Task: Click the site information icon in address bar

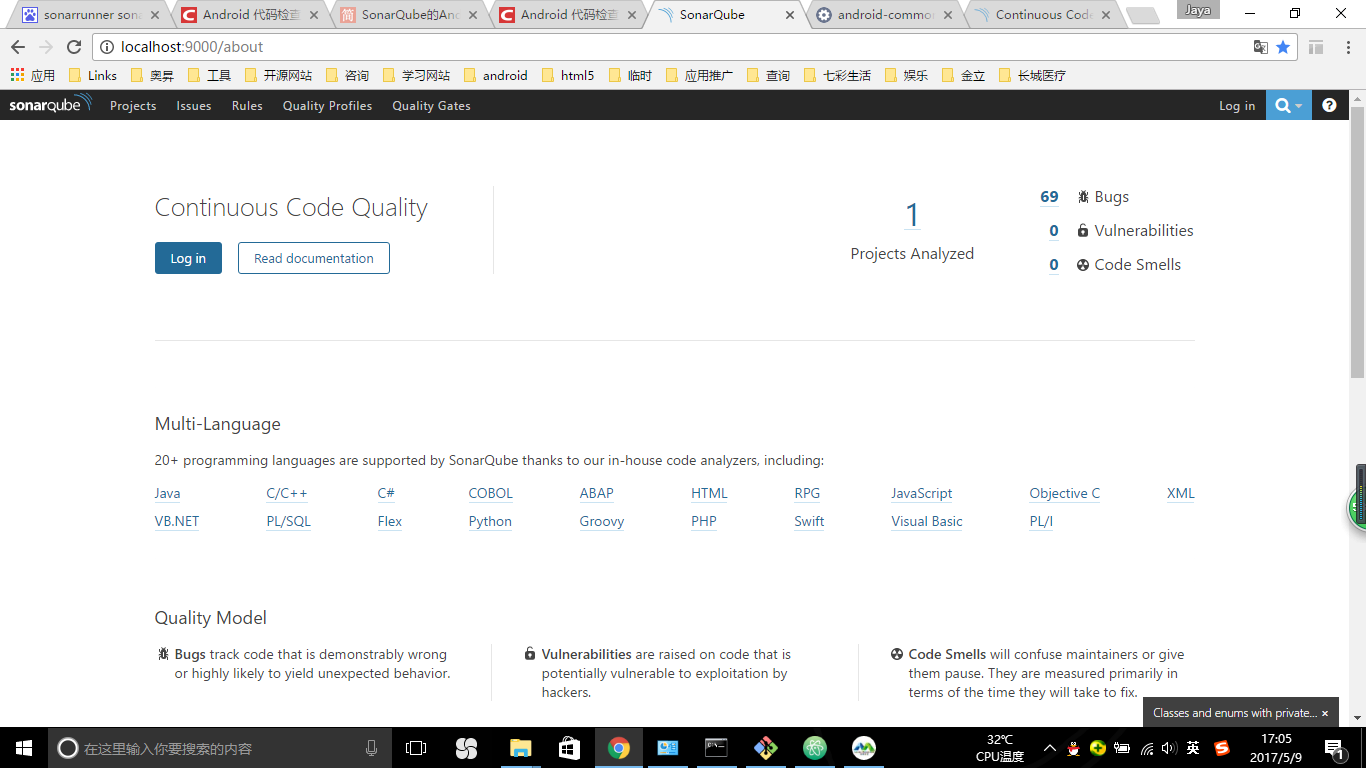Action: pos(107,47)
